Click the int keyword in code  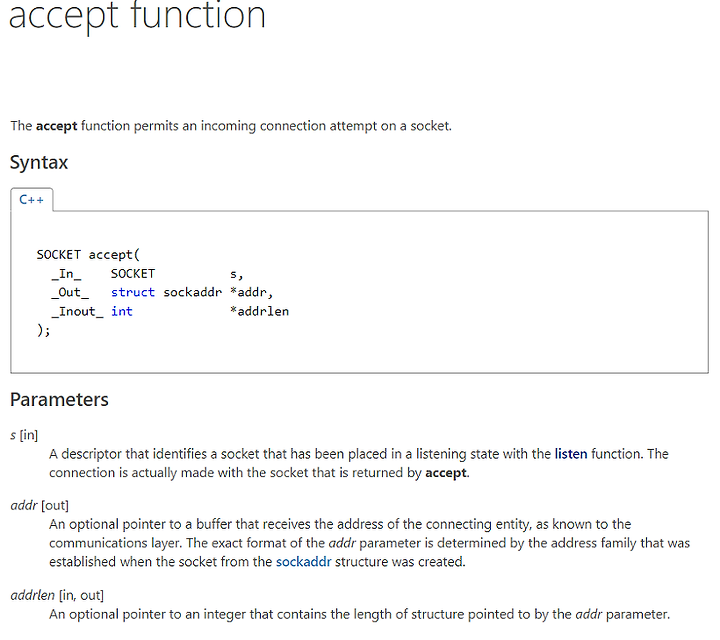(122, 311)
